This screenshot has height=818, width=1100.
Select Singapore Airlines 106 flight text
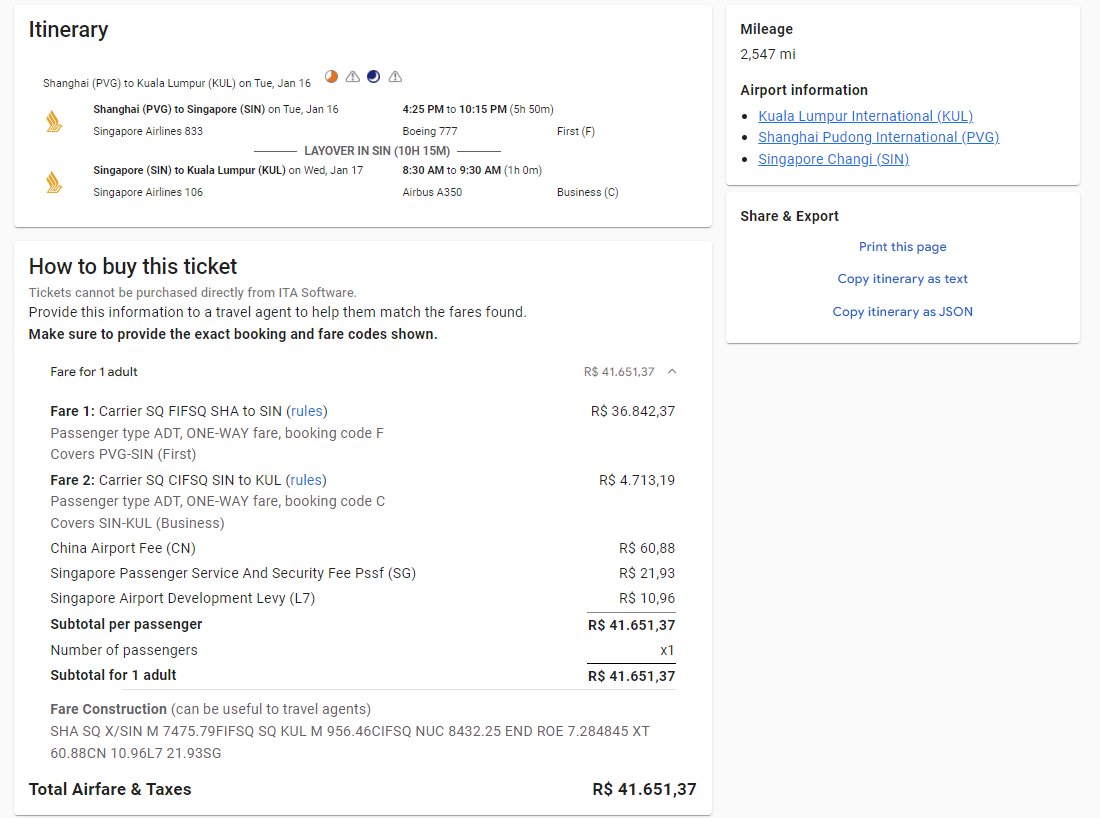point(148,192)
